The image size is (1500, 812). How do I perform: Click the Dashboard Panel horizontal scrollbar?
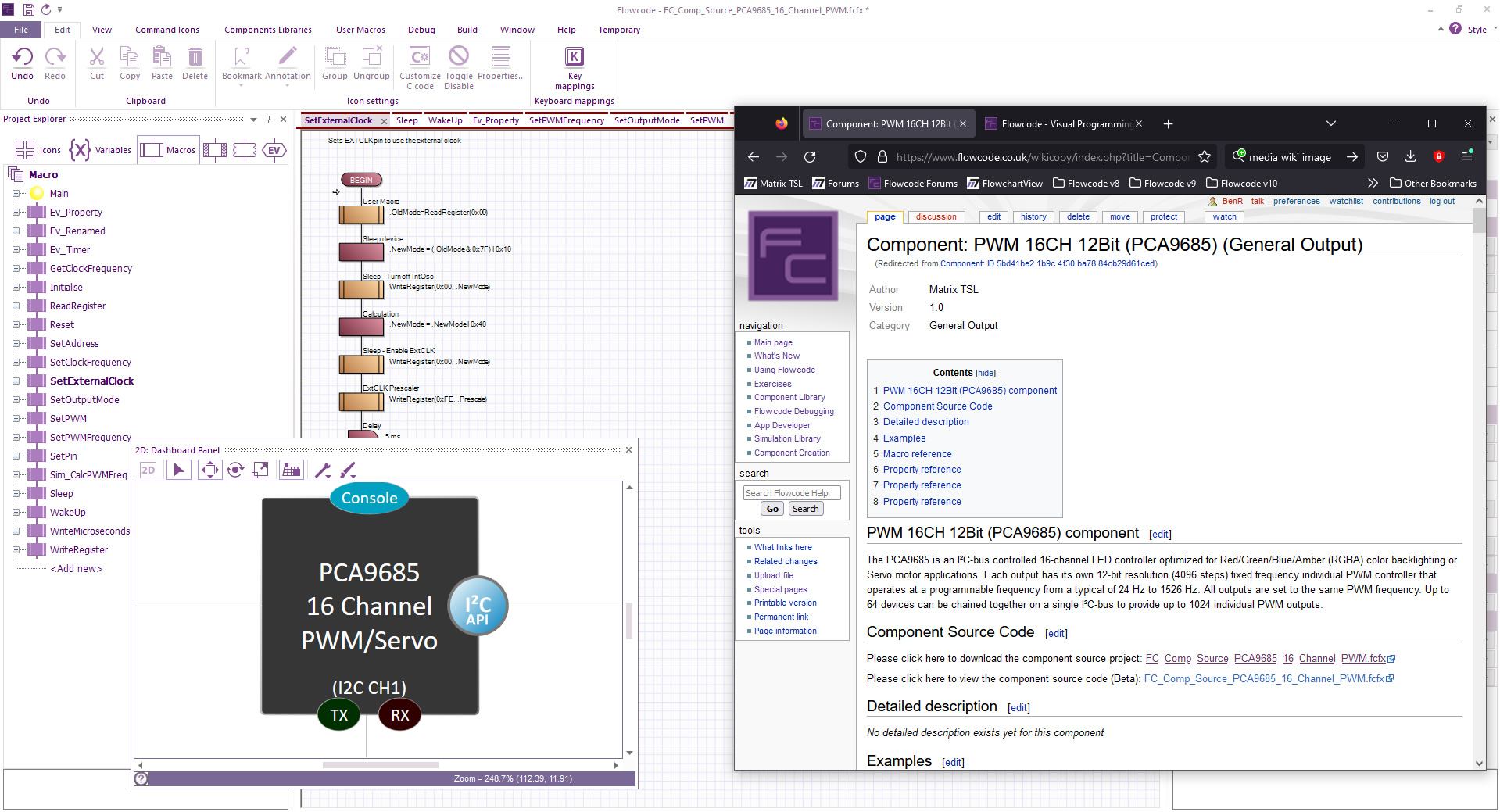pos(380,765)
